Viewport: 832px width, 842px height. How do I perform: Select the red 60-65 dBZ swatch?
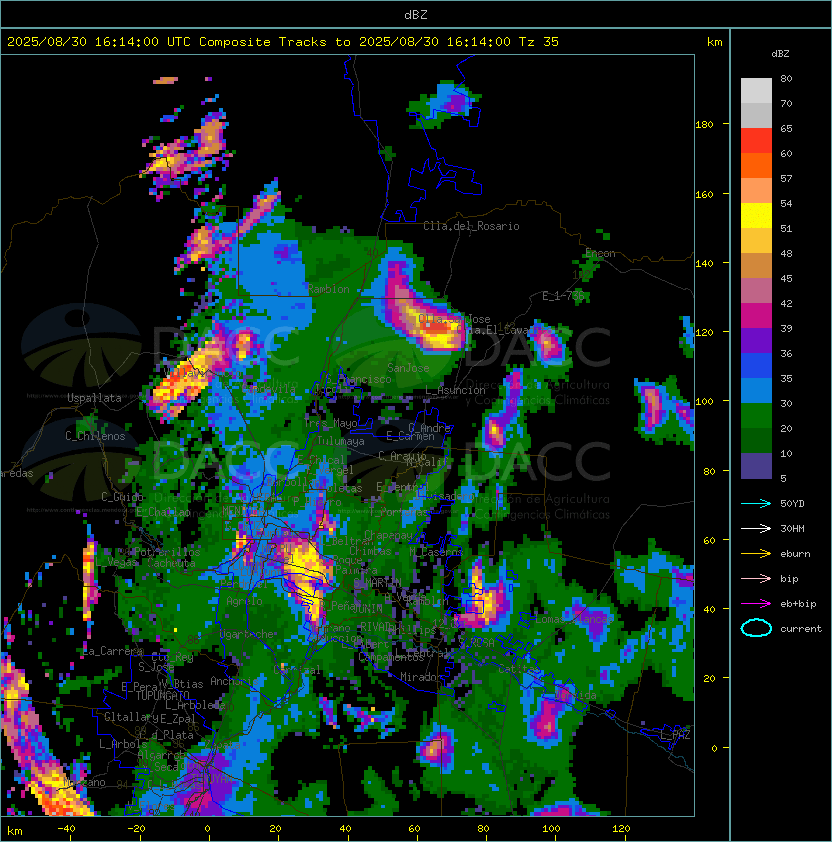[756, 141]
